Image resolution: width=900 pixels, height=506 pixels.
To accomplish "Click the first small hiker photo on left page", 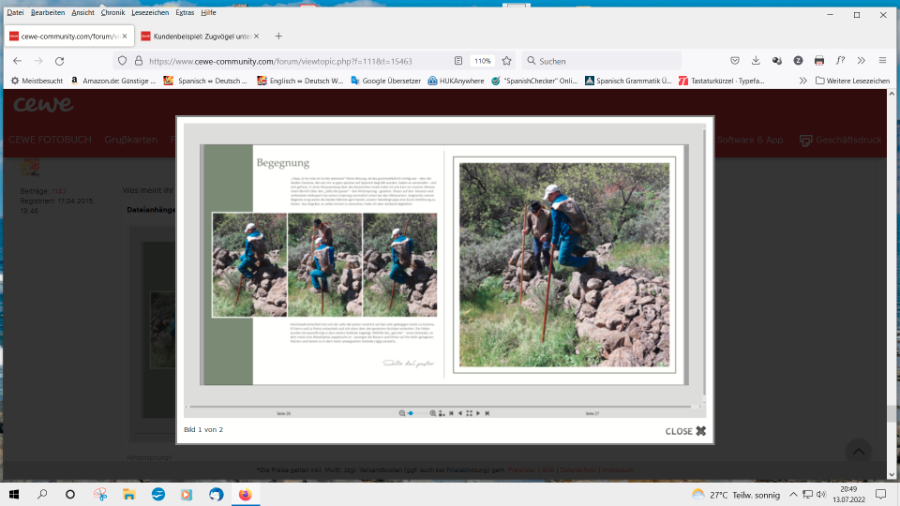I will [249, 264].
